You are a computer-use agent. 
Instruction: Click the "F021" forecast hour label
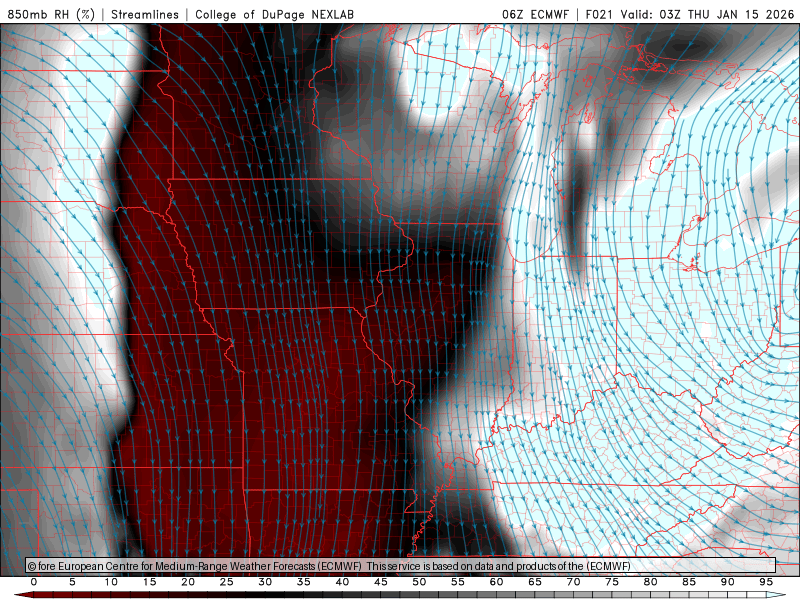point(599,14)
